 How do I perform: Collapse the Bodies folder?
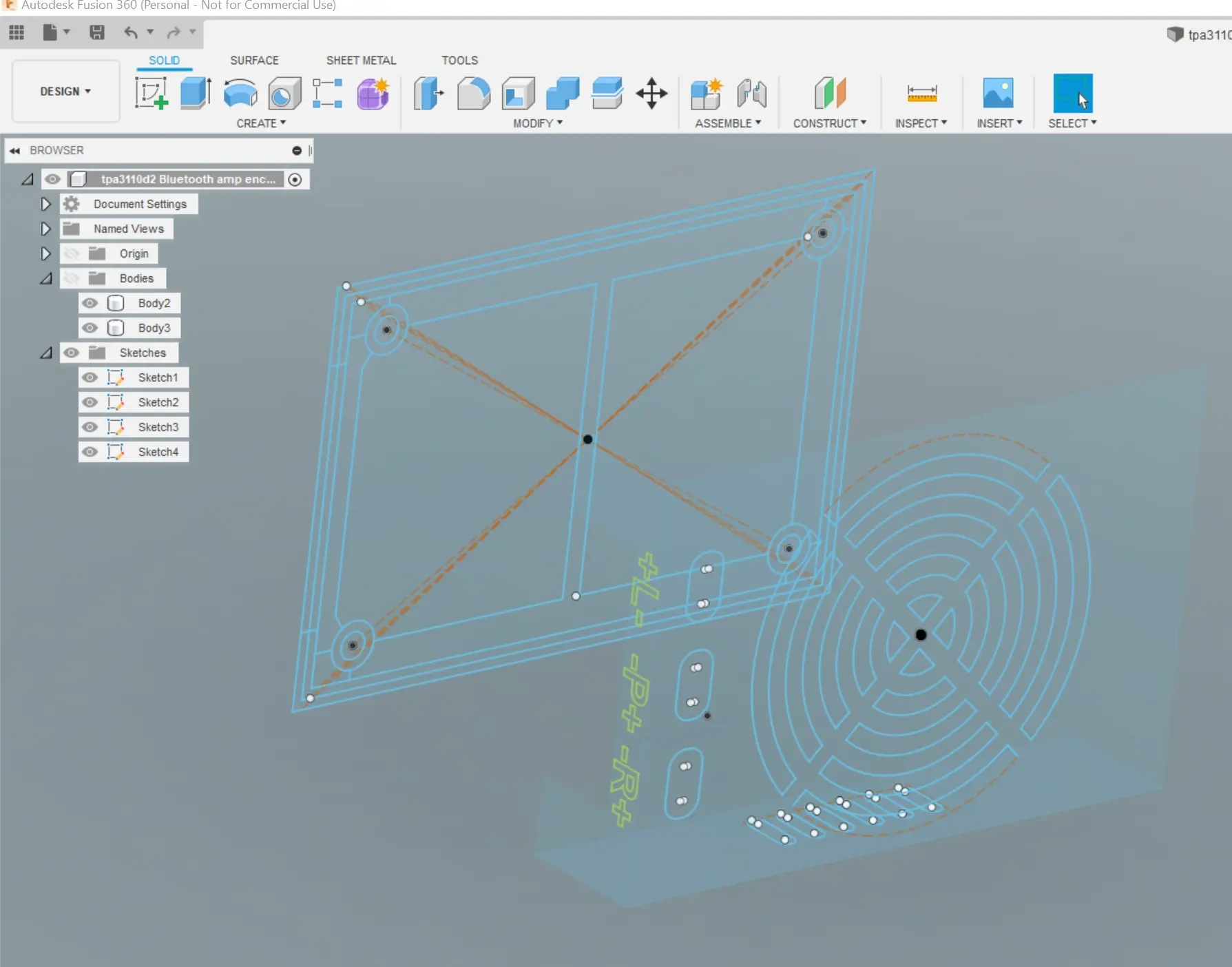(x=45, y=278)
